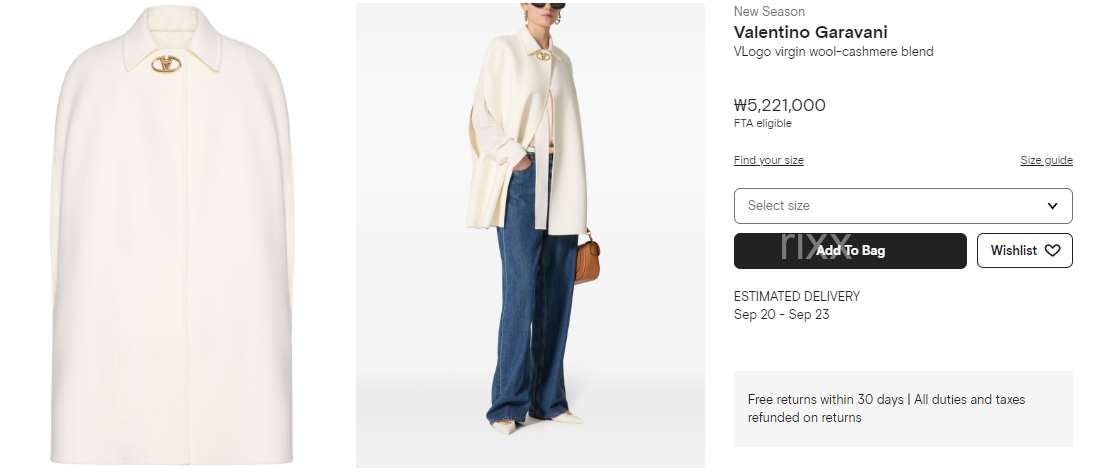Click the Free returns within 30 days banner
The width and height of the screenshot is (1098, 476).
(903, 409)
